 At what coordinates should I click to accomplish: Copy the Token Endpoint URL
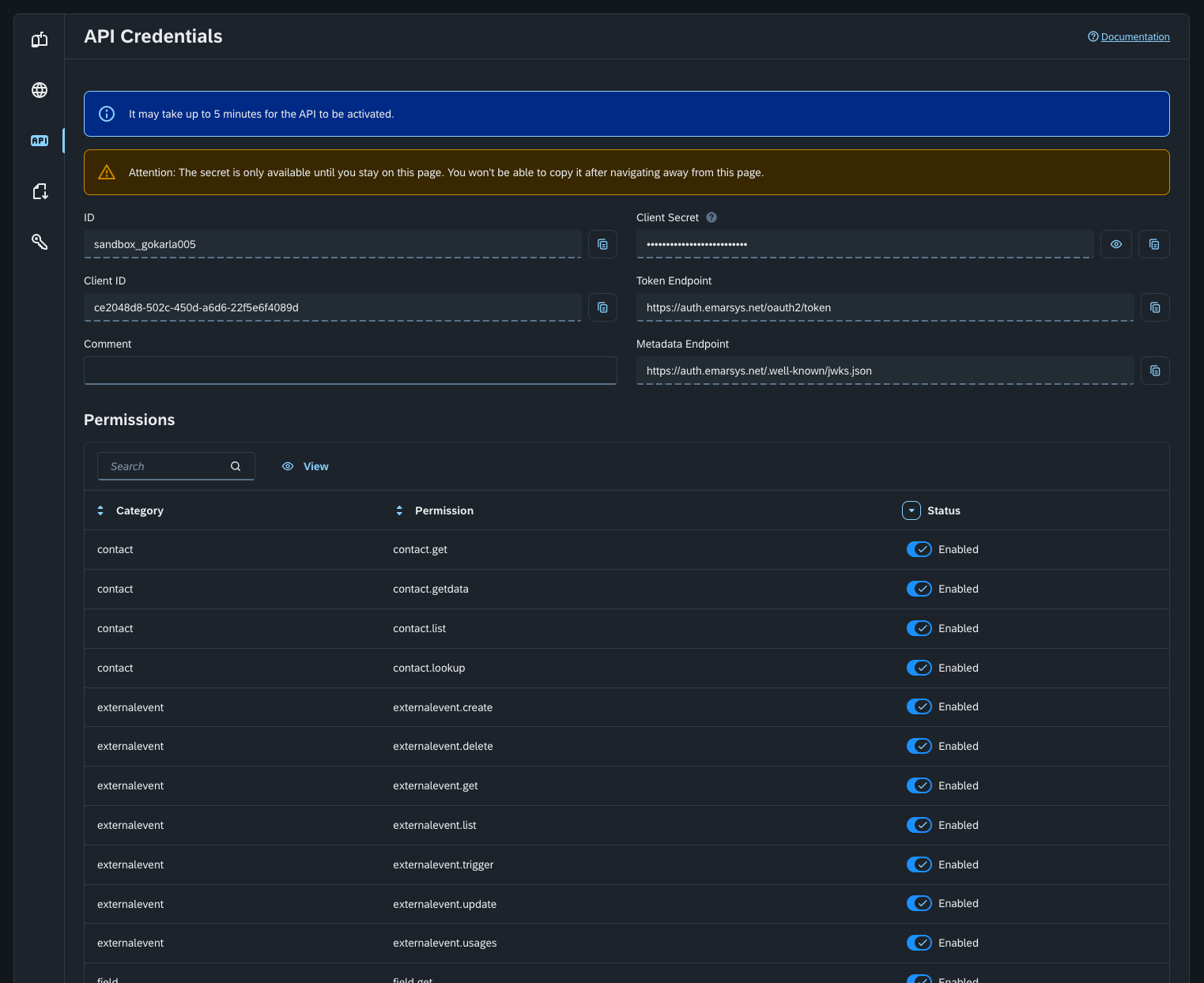coord(1154,307)
